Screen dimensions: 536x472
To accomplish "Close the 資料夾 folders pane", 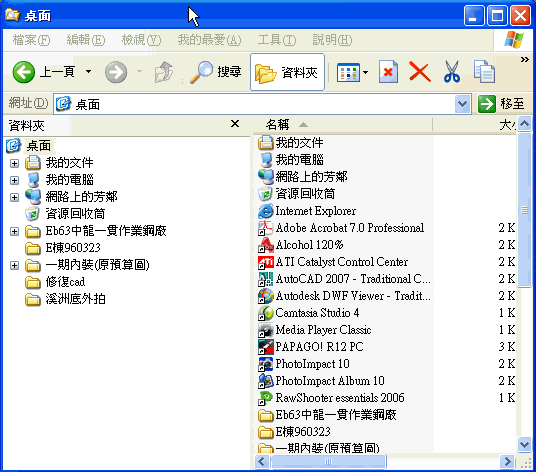I will click(x=235, y=124).
